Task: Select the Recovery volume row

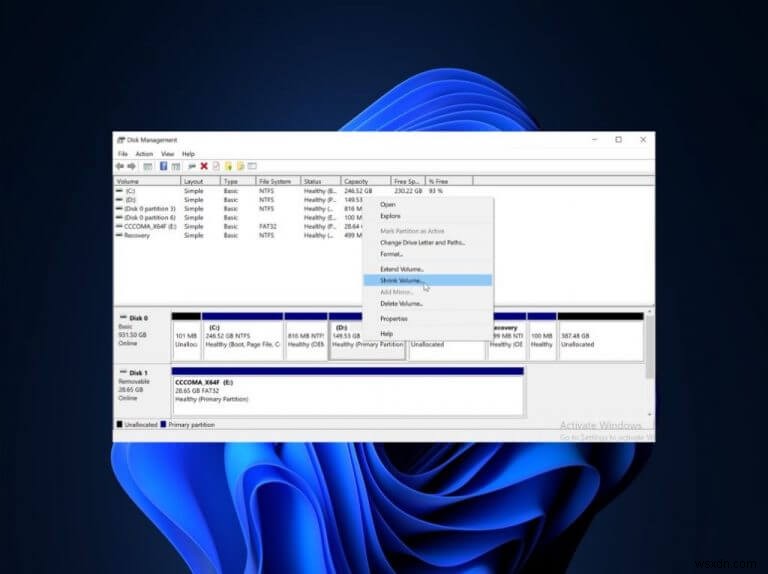Action: pos(239,236)
